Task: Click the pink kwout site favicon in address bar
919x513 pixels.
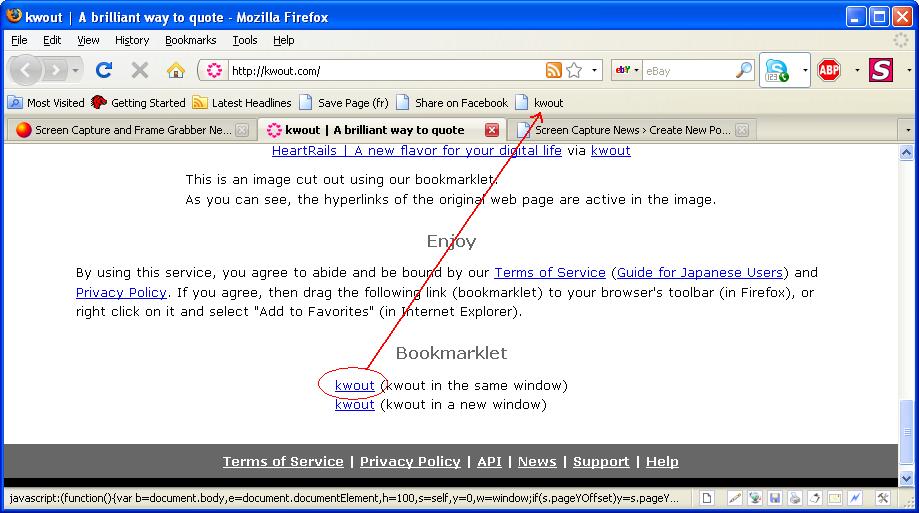Action: tap(214, 71)
